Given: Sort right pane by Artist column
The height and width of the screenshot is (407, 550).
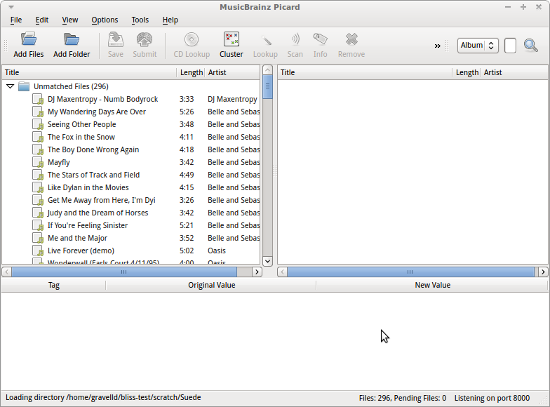Looking at the screenshot, I should pyautogui.click(x=514, y=72).
